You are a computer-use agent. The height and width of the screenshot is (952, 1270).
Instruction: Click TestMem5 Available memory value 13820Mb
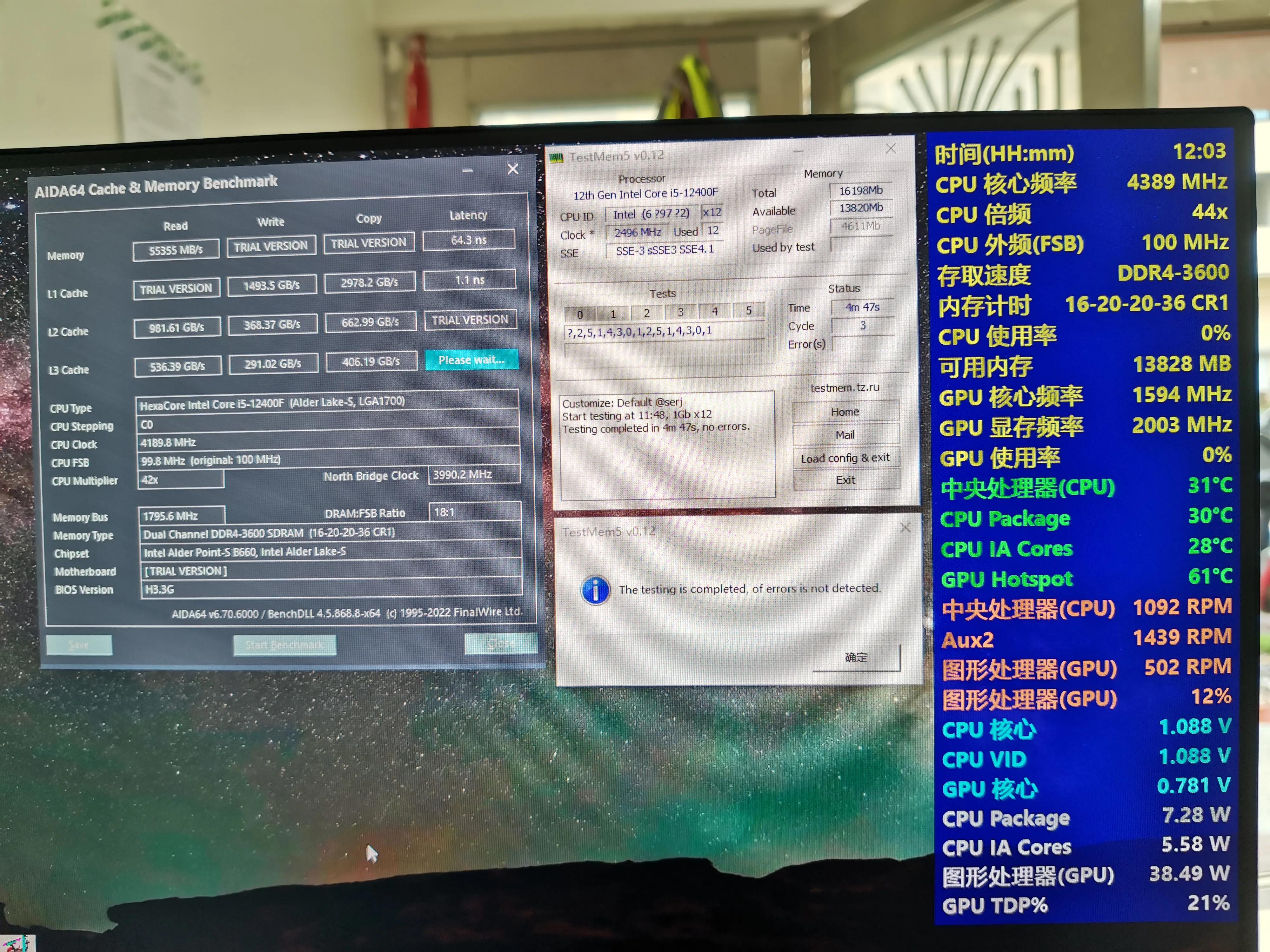[x=861, y=208]
